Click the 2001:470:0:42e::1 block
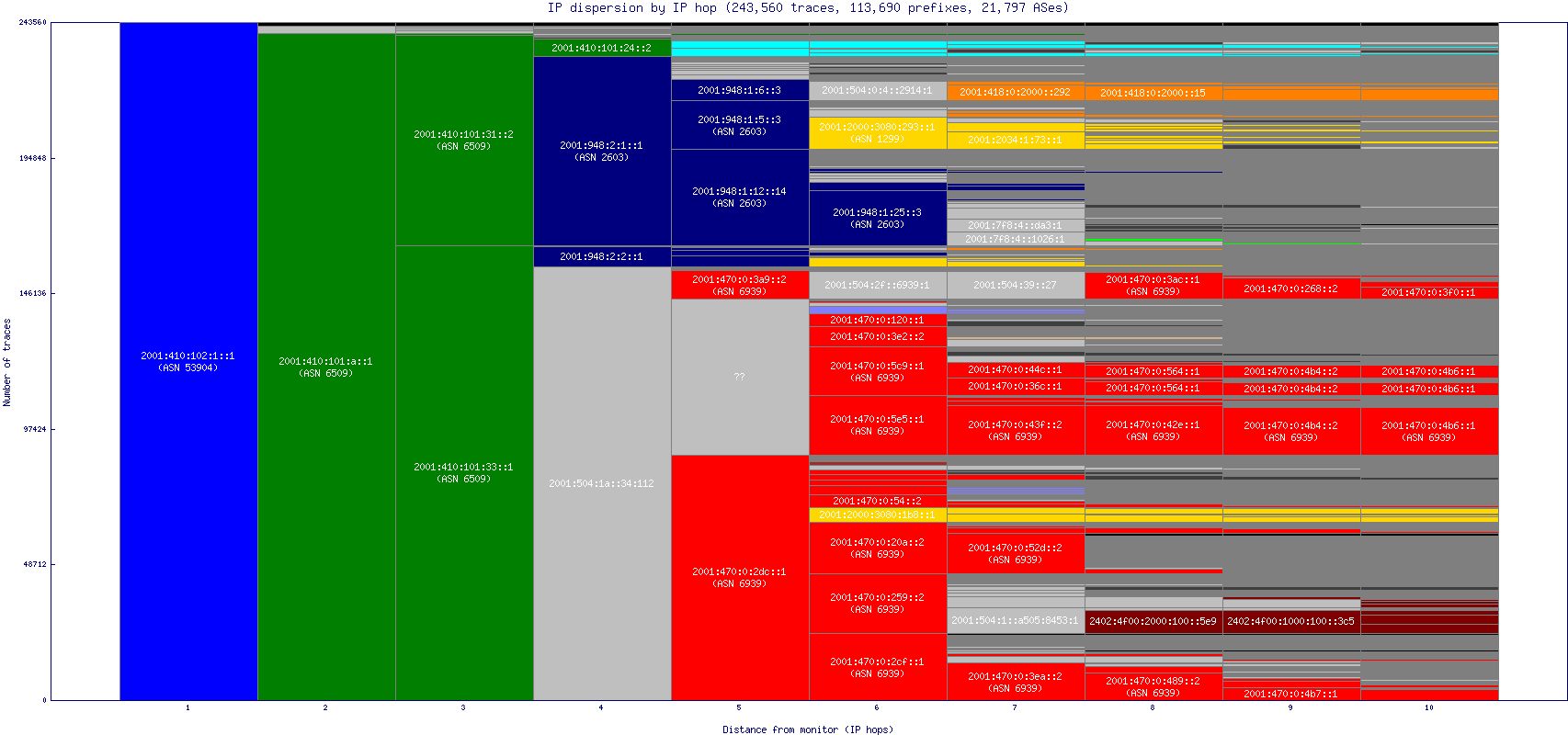The height and width of the screenshot is (735, 1568). (x=1153, y=430)
